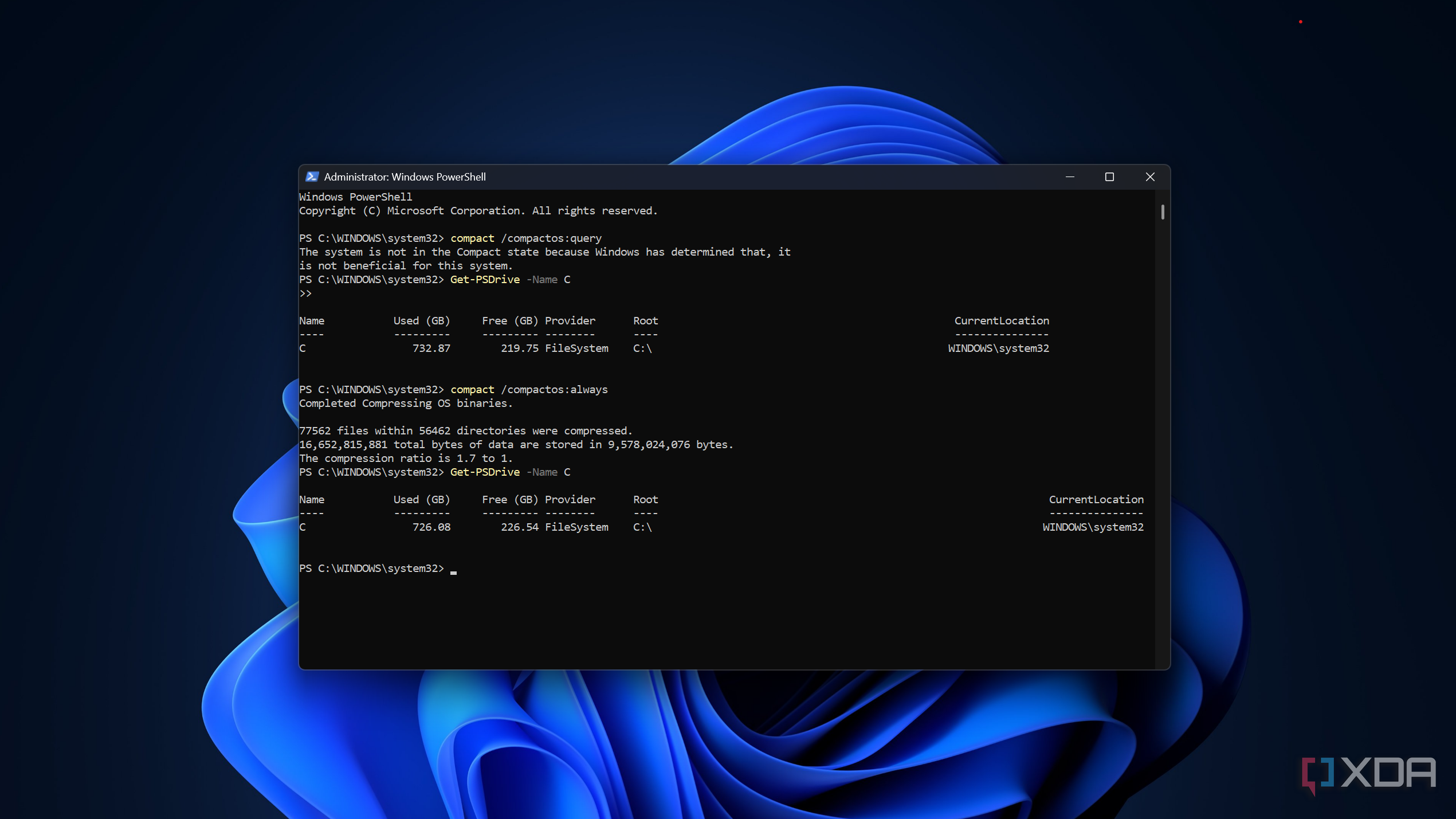Click the 'compression ratio is 1.7 to 1' line
1456x819 pixels.
point(406,458)
